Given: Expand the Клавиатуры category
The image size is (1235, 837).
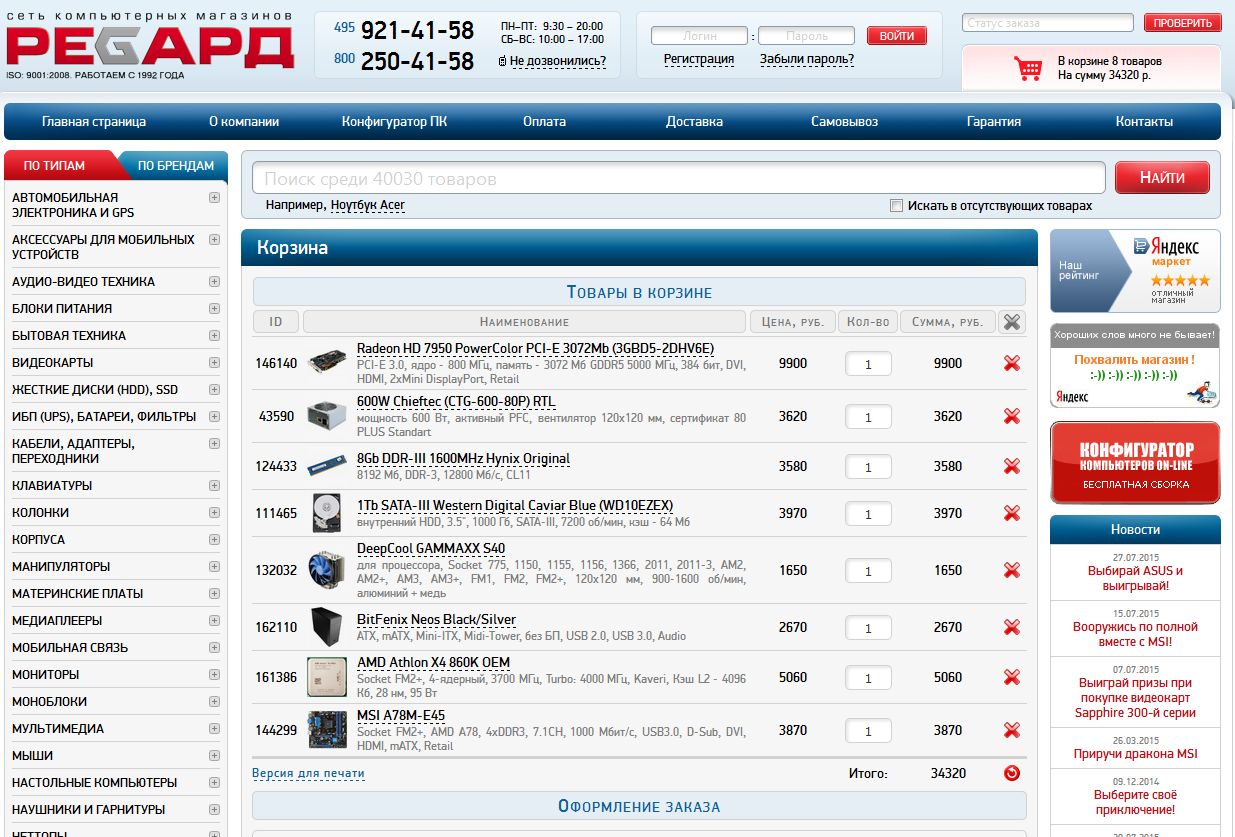Looking at the screenshot, I should click(x=214, y=485).
